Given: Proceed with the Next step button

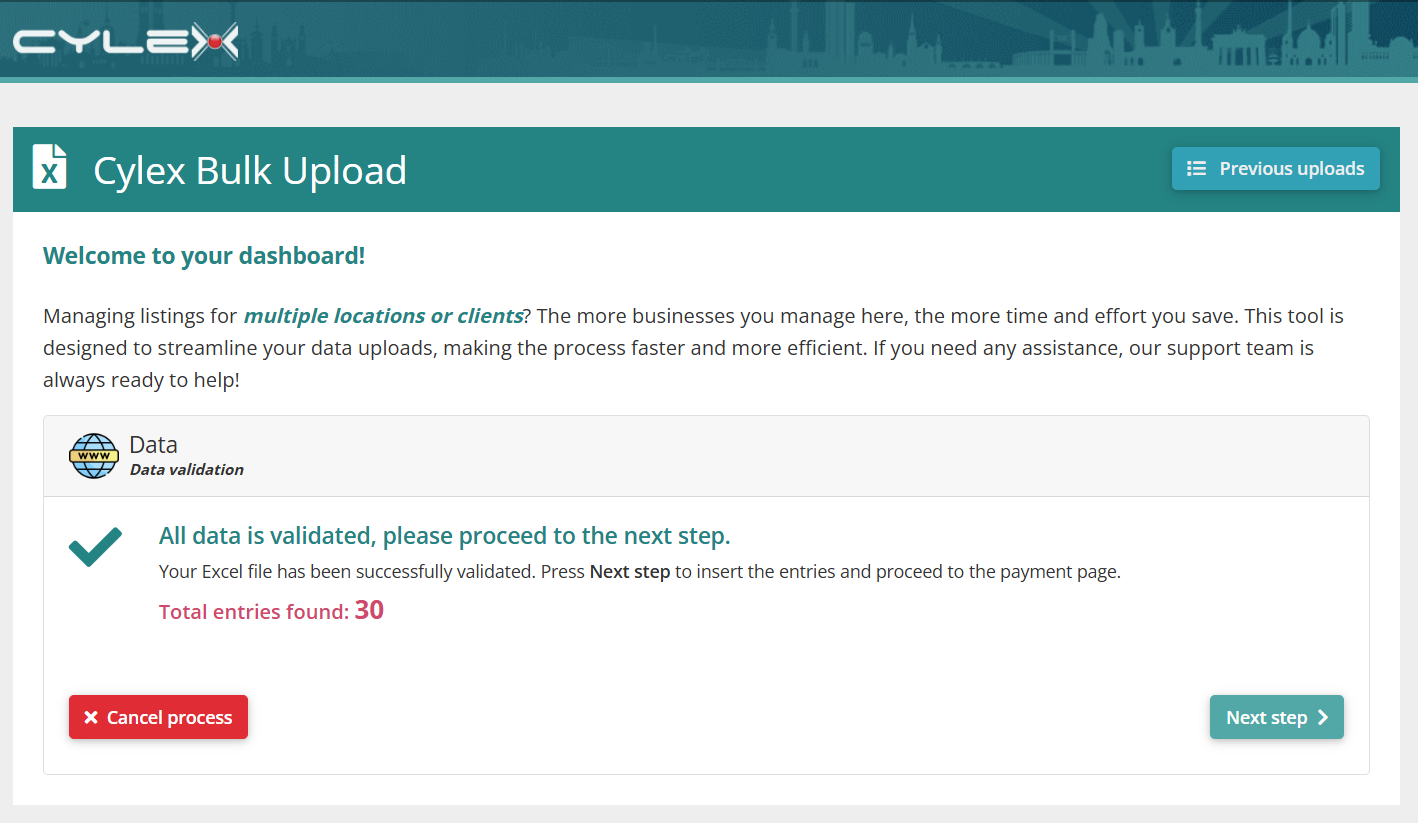Looking at the screenshot, I should coord(1277,717).
